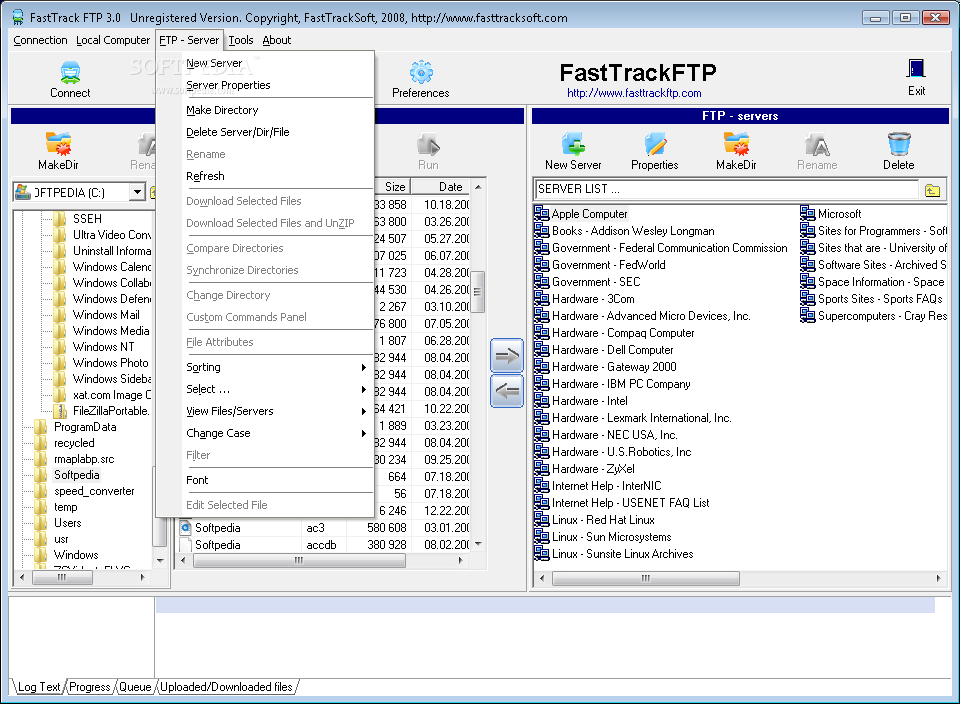Select Apple Computer server icon

click(x=541, y=213)
